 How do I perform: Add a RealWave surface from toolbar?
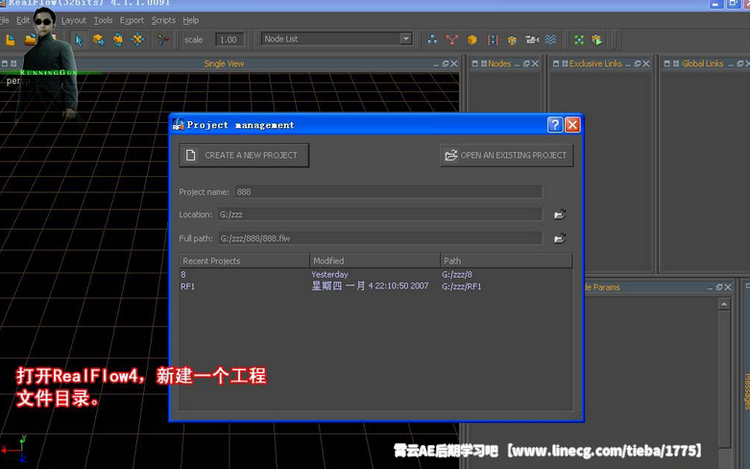(551, 40)
